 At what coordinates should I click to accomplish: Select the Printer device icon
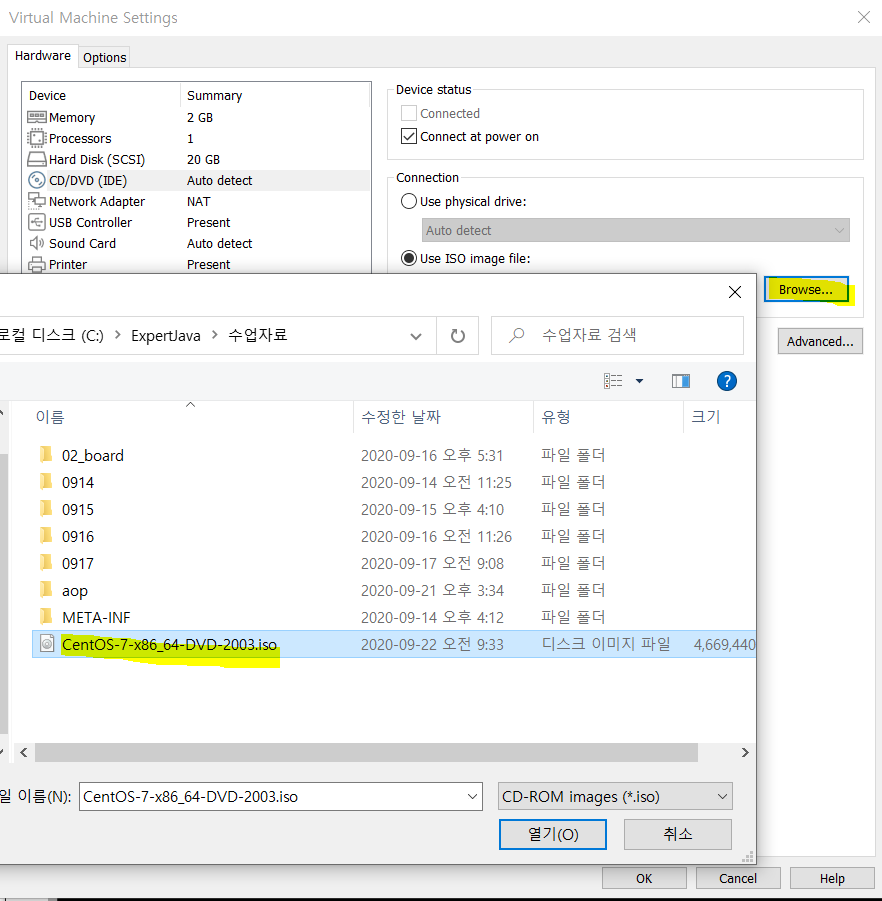37,264
